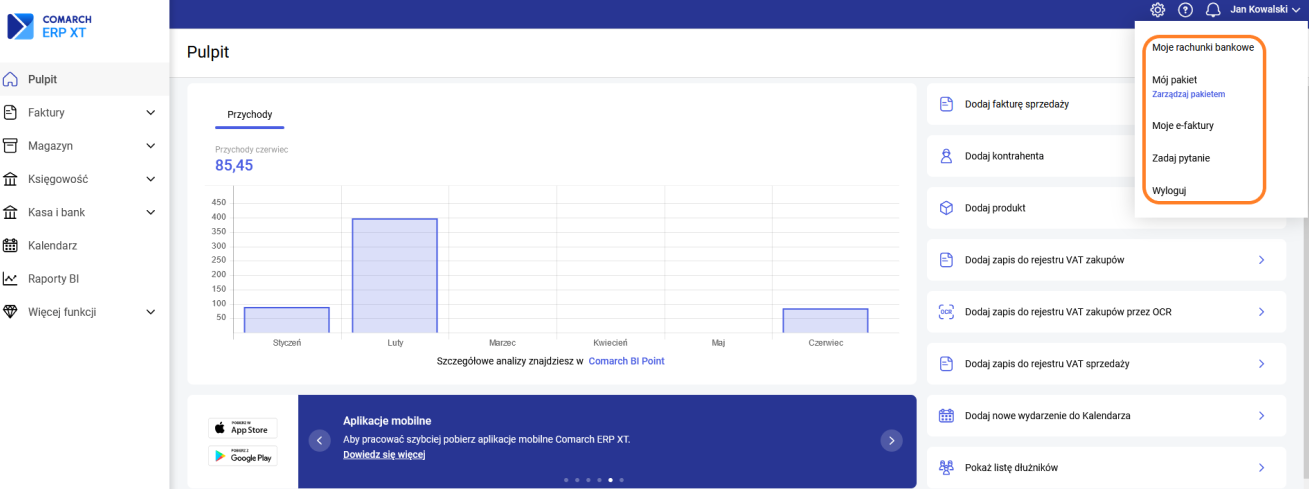Click Dowiedz się więcej link in banner
The image size is (1309, 489).
384,455
